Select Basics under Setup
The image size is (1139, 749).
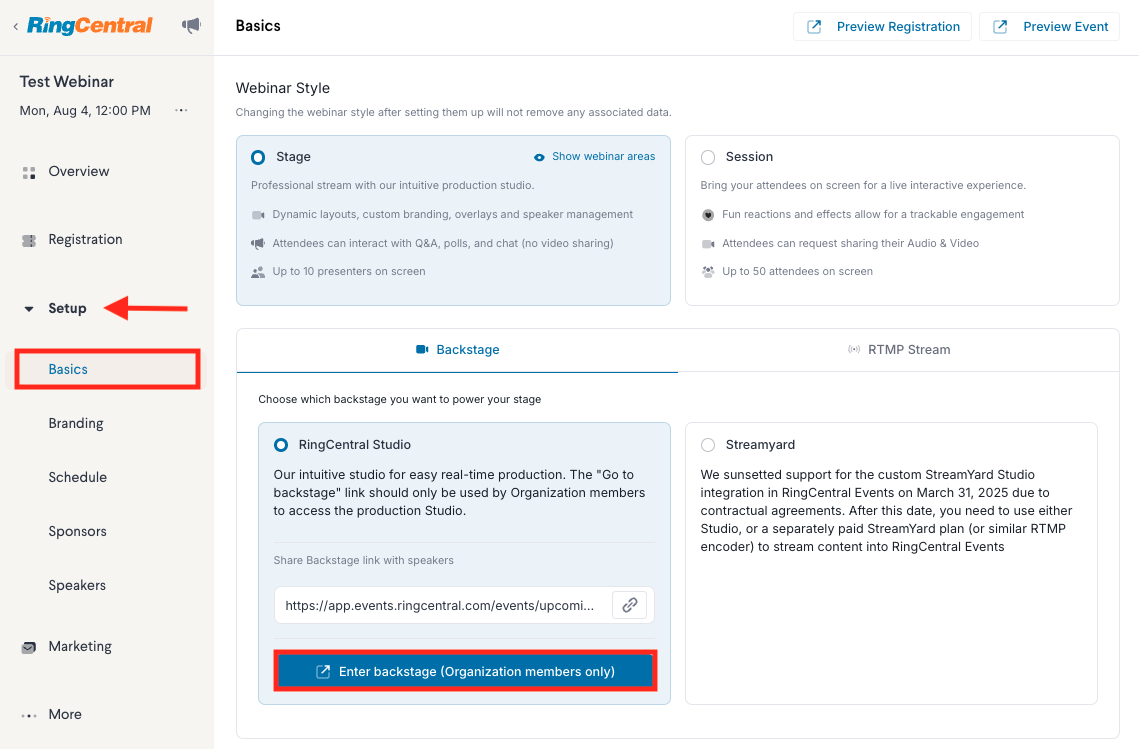pyautogui.click(x=68, y=369)
